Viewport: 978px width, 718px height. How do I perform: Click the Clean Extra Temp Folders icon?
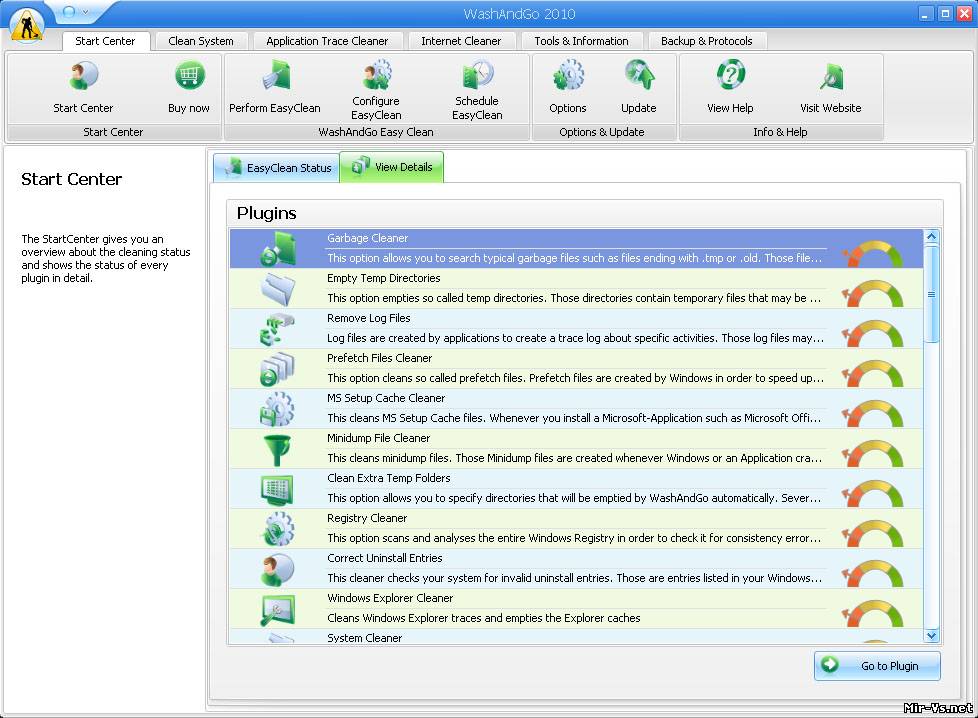[x=278, y=488]
